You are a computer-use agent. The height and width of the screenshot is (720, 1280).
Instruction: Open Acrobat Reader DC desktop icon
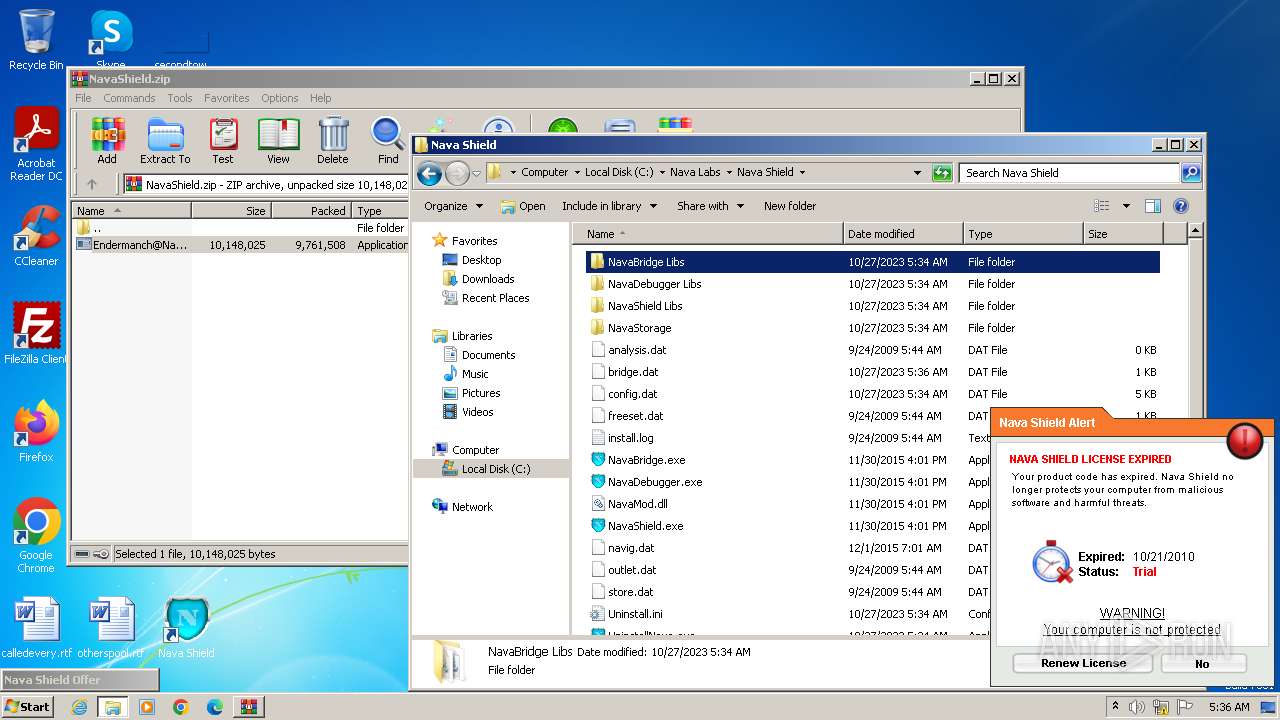[x=36, y=145]
